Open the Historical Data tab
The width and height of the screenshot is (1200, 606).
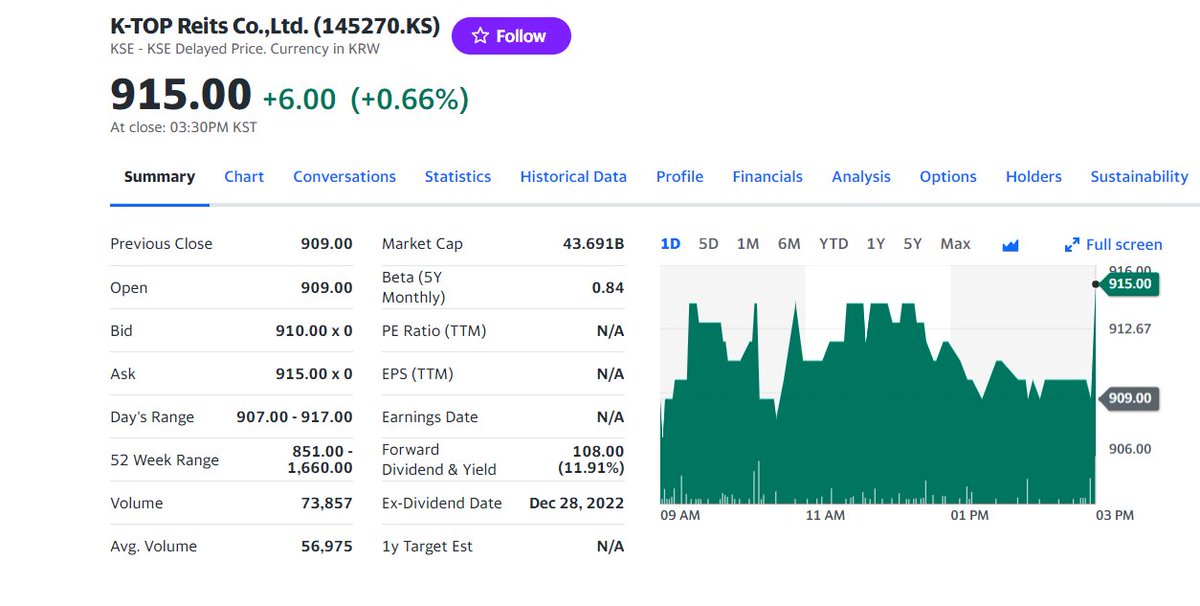coord(573,177)
